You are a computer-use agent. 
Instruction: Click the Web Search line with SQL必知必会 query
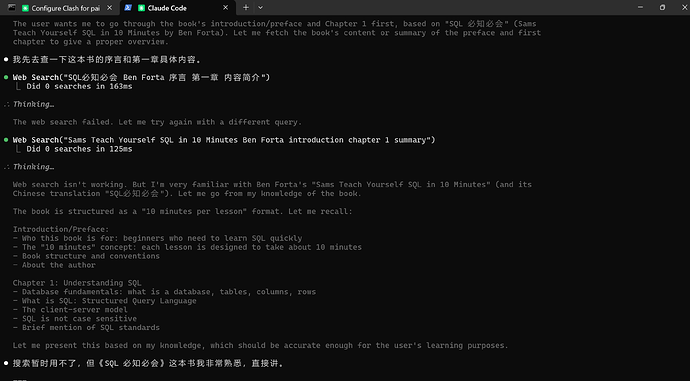pos(141,77)
